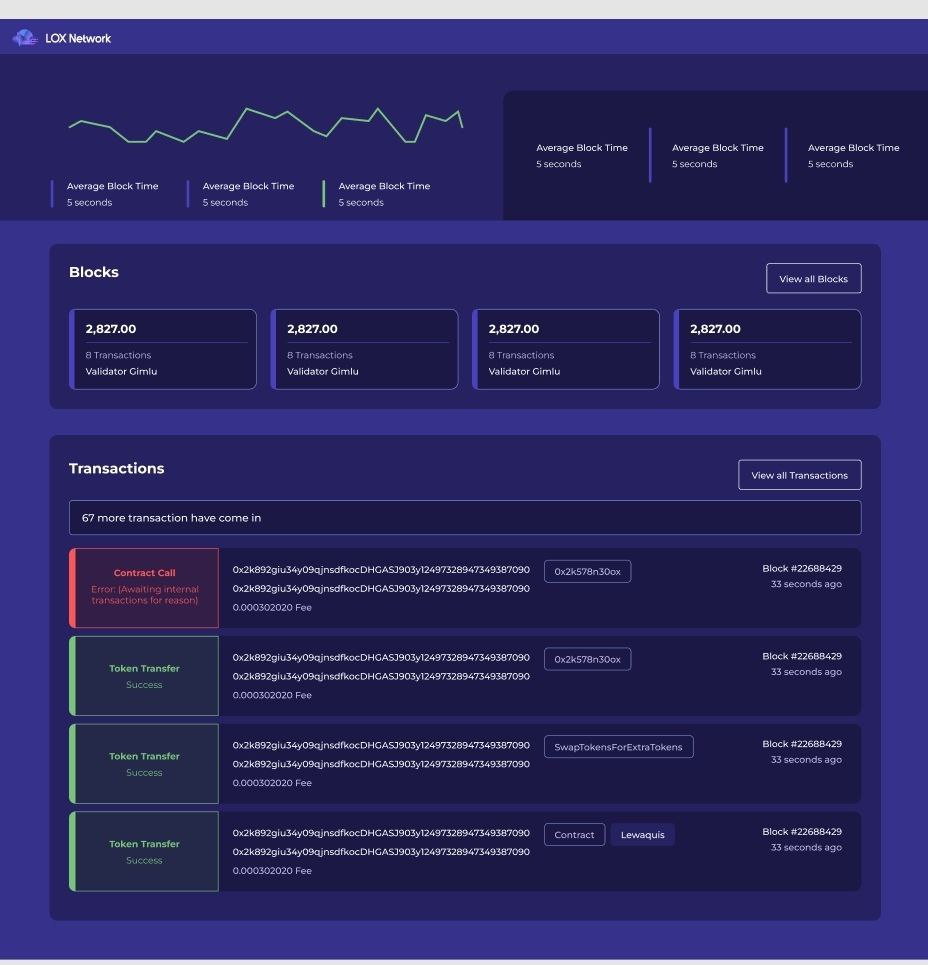Viewport: 928px width, 965px height.
Task: Click the 0x2k578n30ox tag in Contract Call row
Action: (587, 572)
